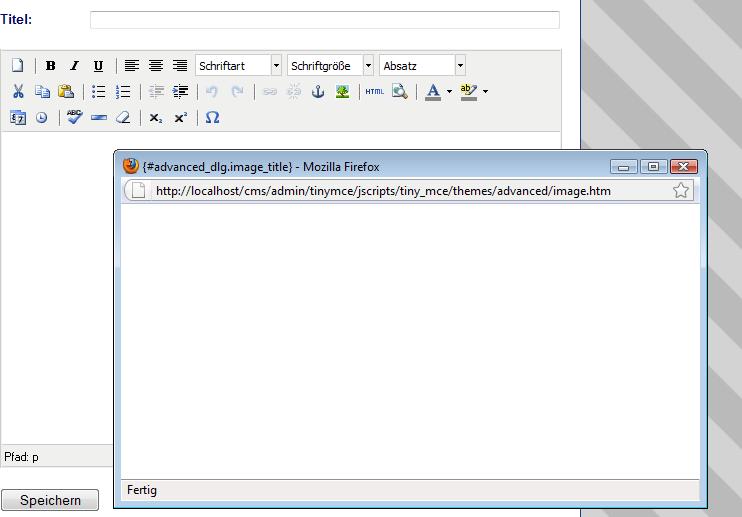The image size is (742, 517).
Task: Center align the text
Action: point(156,66)
